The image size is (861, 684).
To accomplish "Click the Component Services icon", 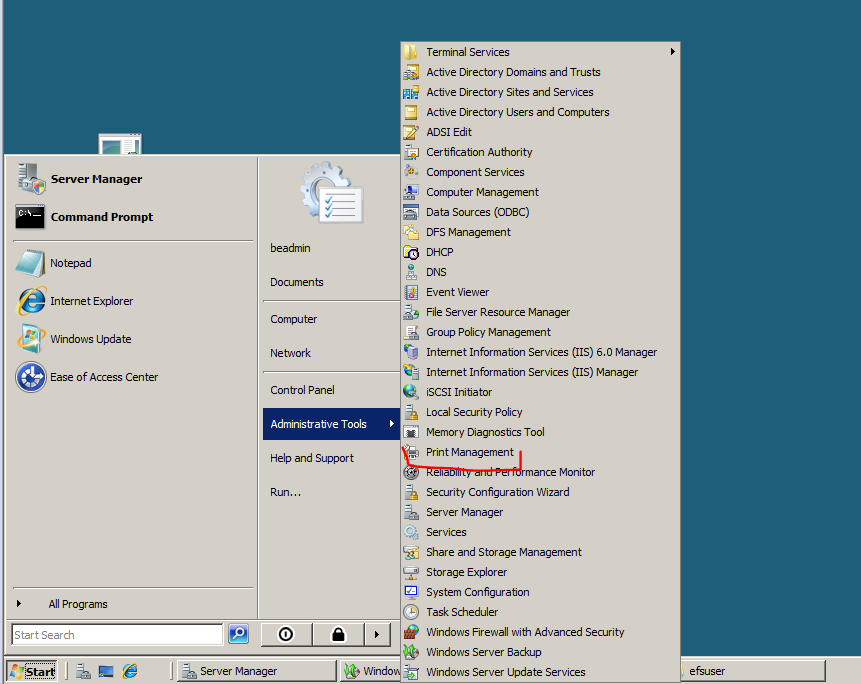I will [x=411, y=172].
